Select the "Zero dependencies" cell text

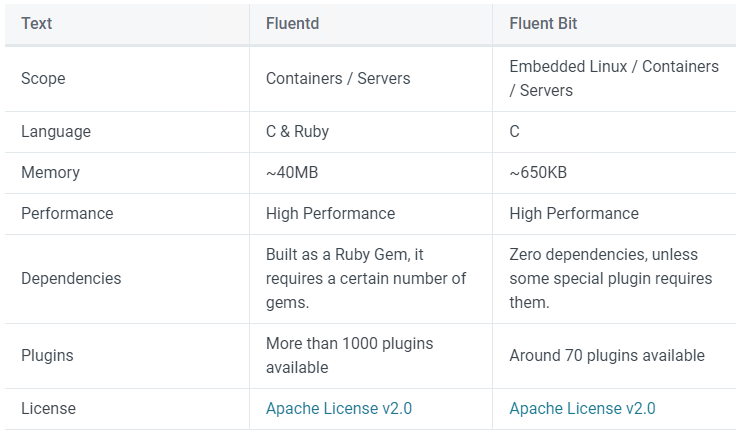(610, 278)
